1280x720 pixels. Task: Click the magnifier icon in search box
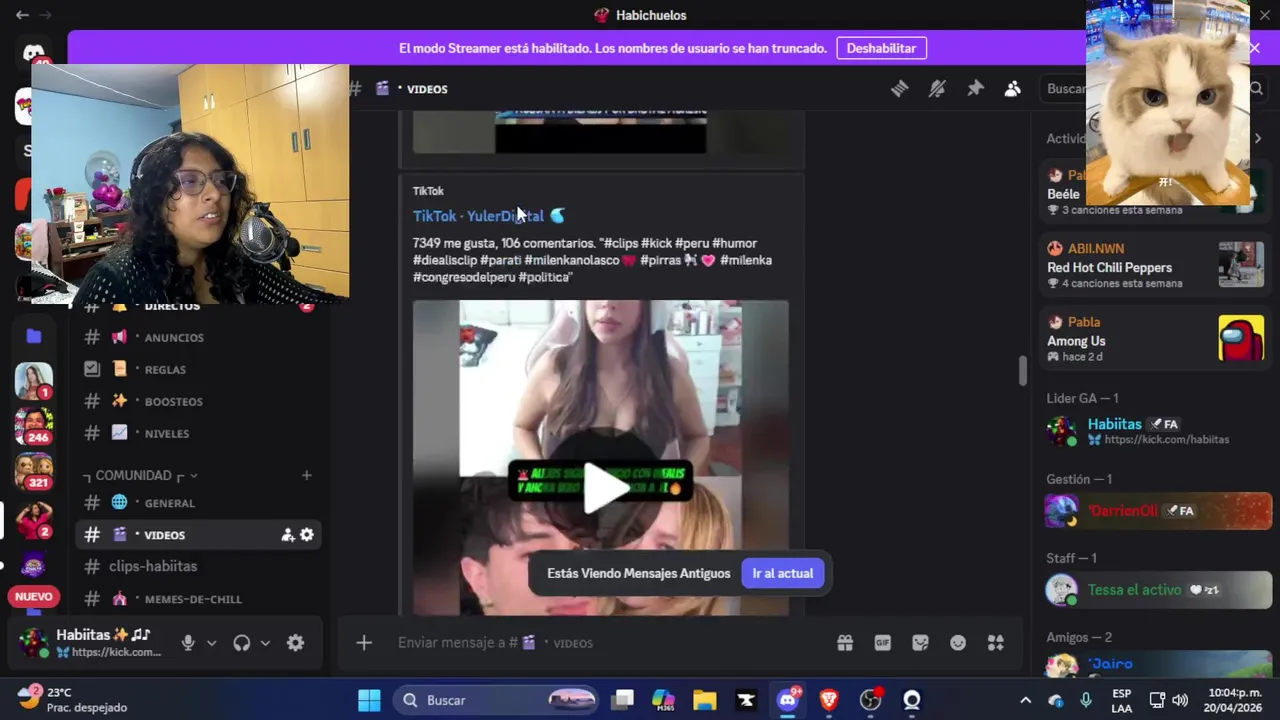(1257, 89)
